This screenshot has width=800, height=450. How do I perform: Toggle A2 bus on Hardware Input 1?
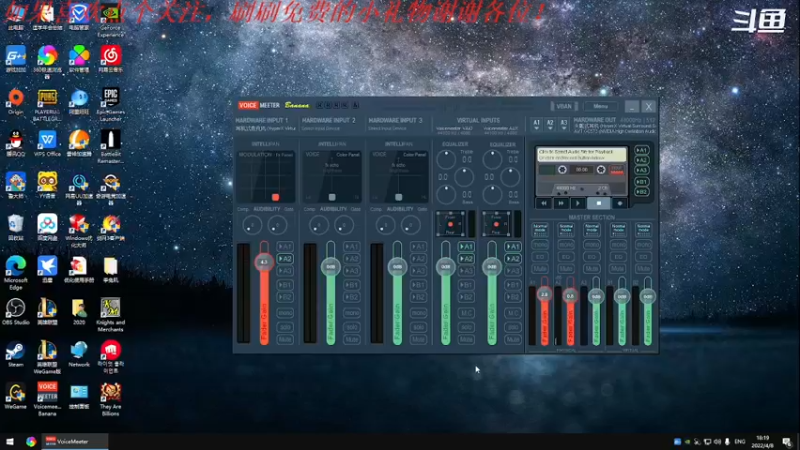[x=285, y=259]
